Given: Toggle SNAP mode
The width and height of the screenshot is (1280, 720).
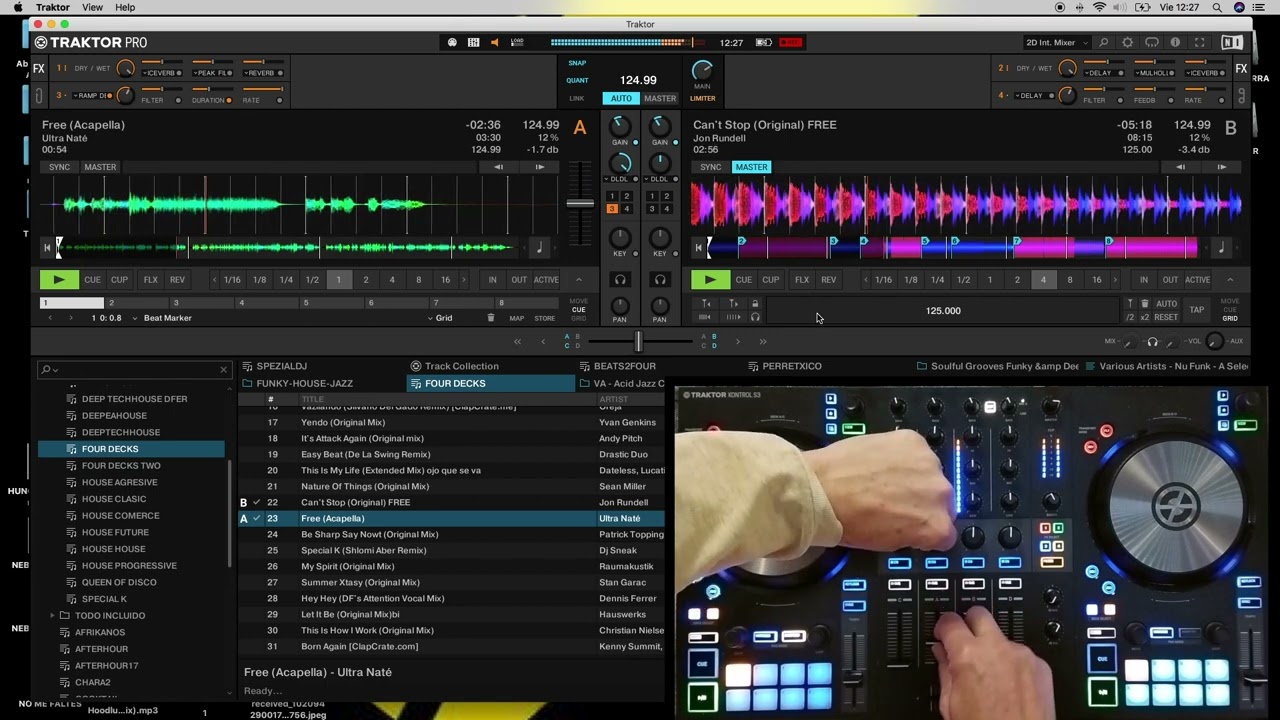Looking at the screenshot, I should 577,63.
